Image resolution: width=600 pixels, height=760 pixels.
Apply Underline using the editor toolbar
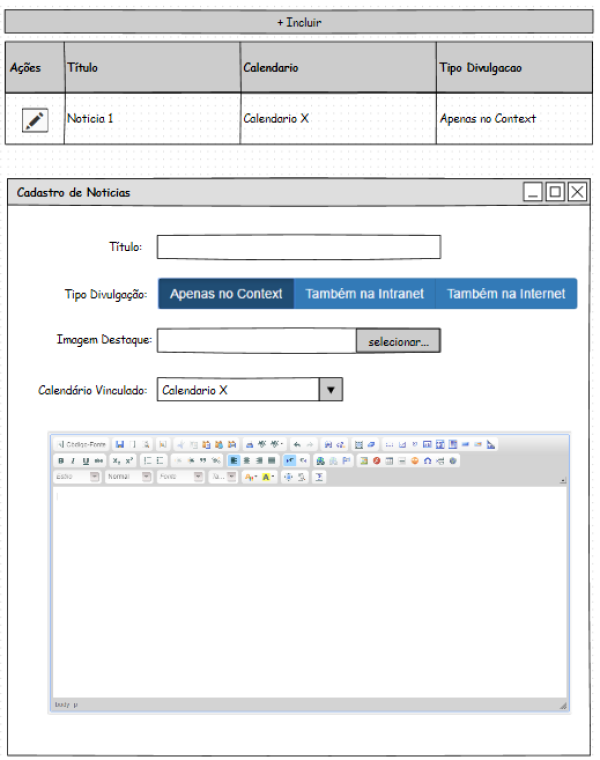(x=85, y=461)
